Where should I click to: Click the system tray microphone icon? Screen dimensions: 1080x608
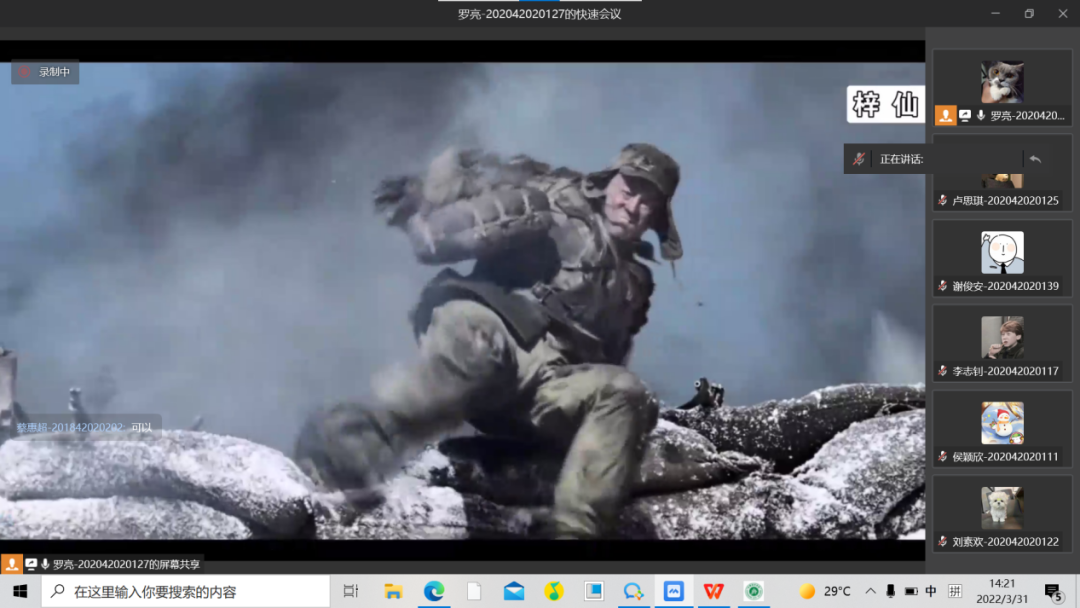[891, 591]
